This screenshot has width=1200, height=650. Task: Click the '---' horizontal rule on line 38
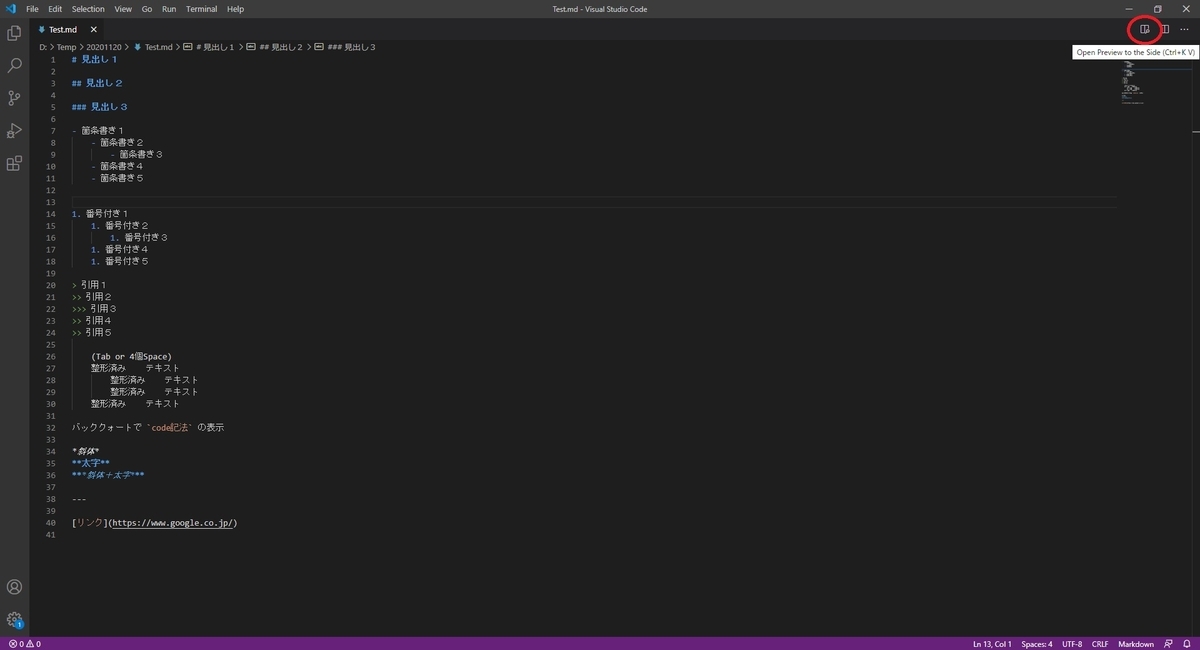point(79,498)
